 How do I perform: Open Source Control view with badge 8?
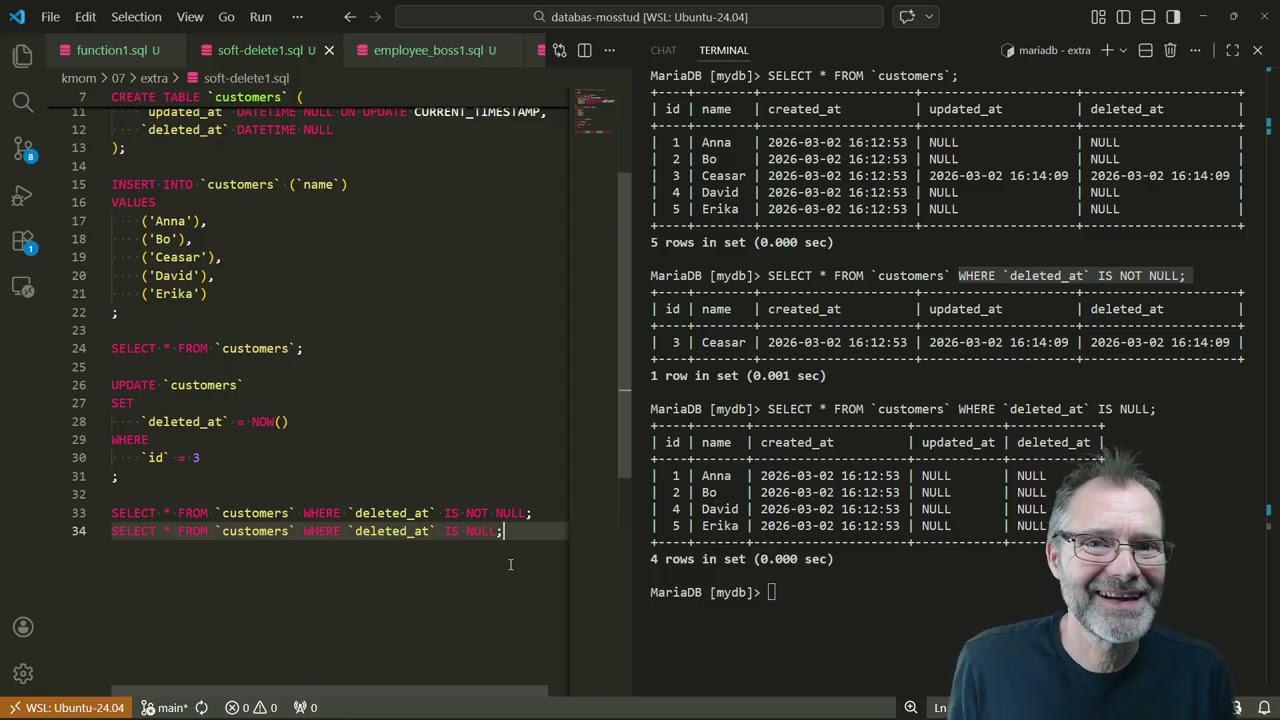click(23, 149)
